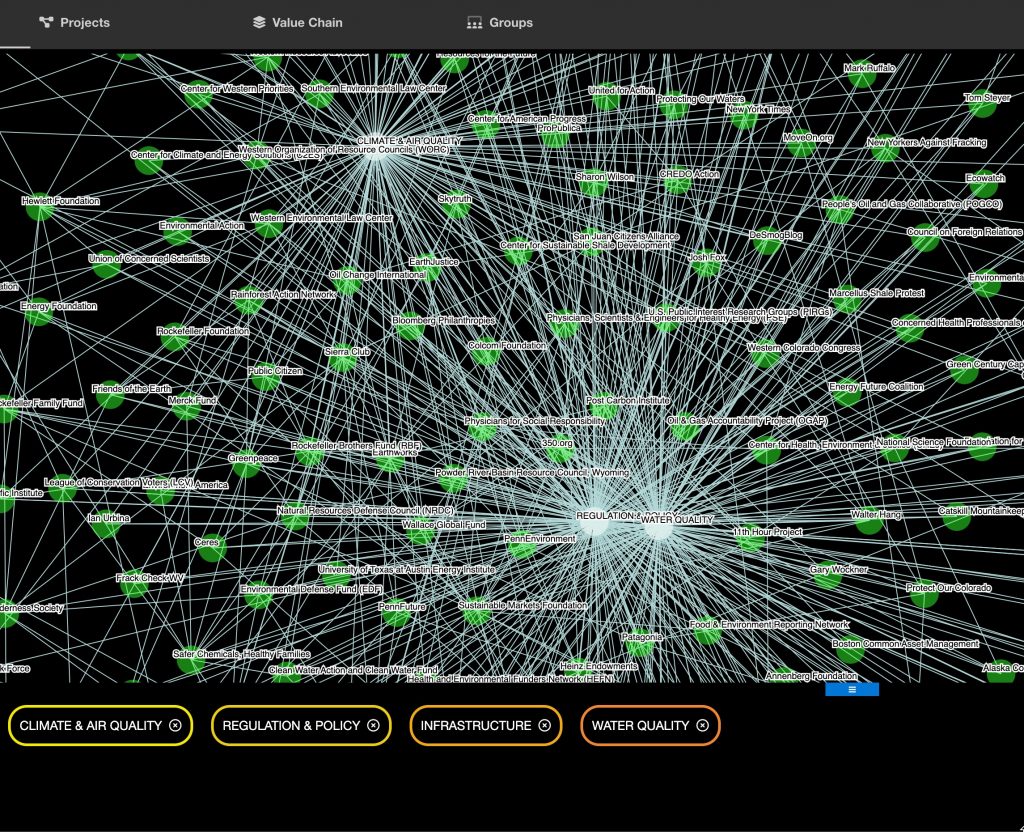Click the Wallace Global Fund label
1024x832 pixels.
point(443,524)
